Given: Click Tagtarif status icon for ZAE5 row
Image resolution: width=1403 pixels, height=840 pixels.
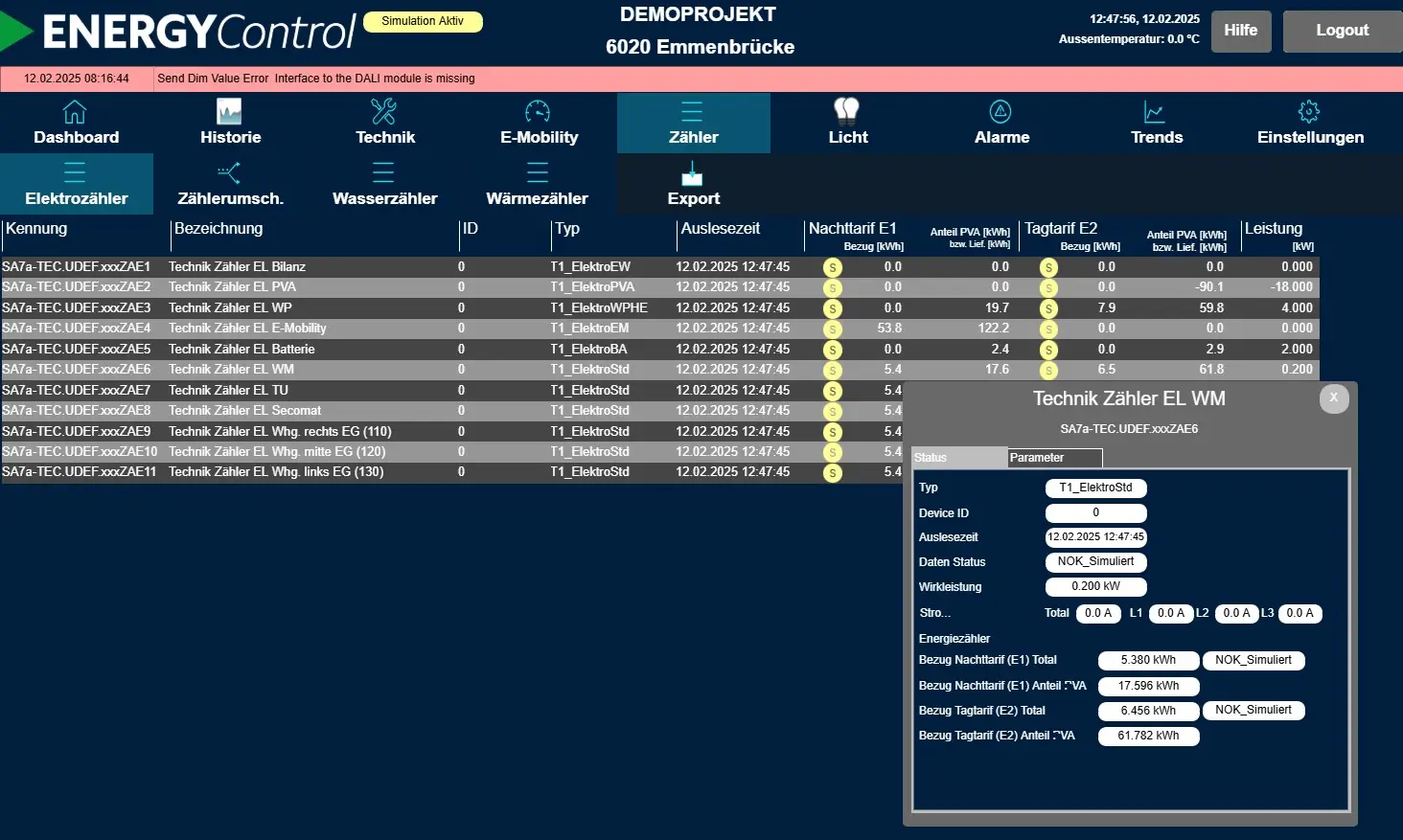Looking at the screenshot, I should (x=1048, y=351).
